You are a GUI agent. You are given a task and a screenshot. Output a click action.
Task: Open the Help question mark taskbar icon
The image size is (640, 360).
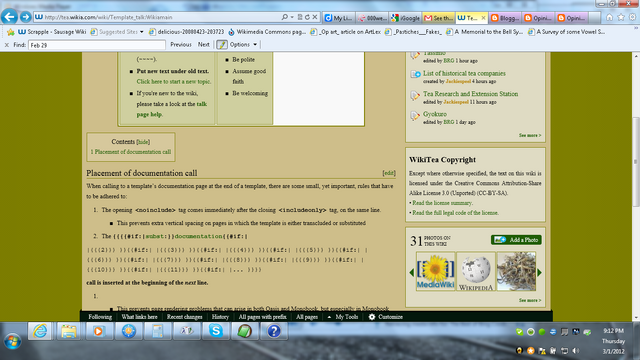(274, 331)
